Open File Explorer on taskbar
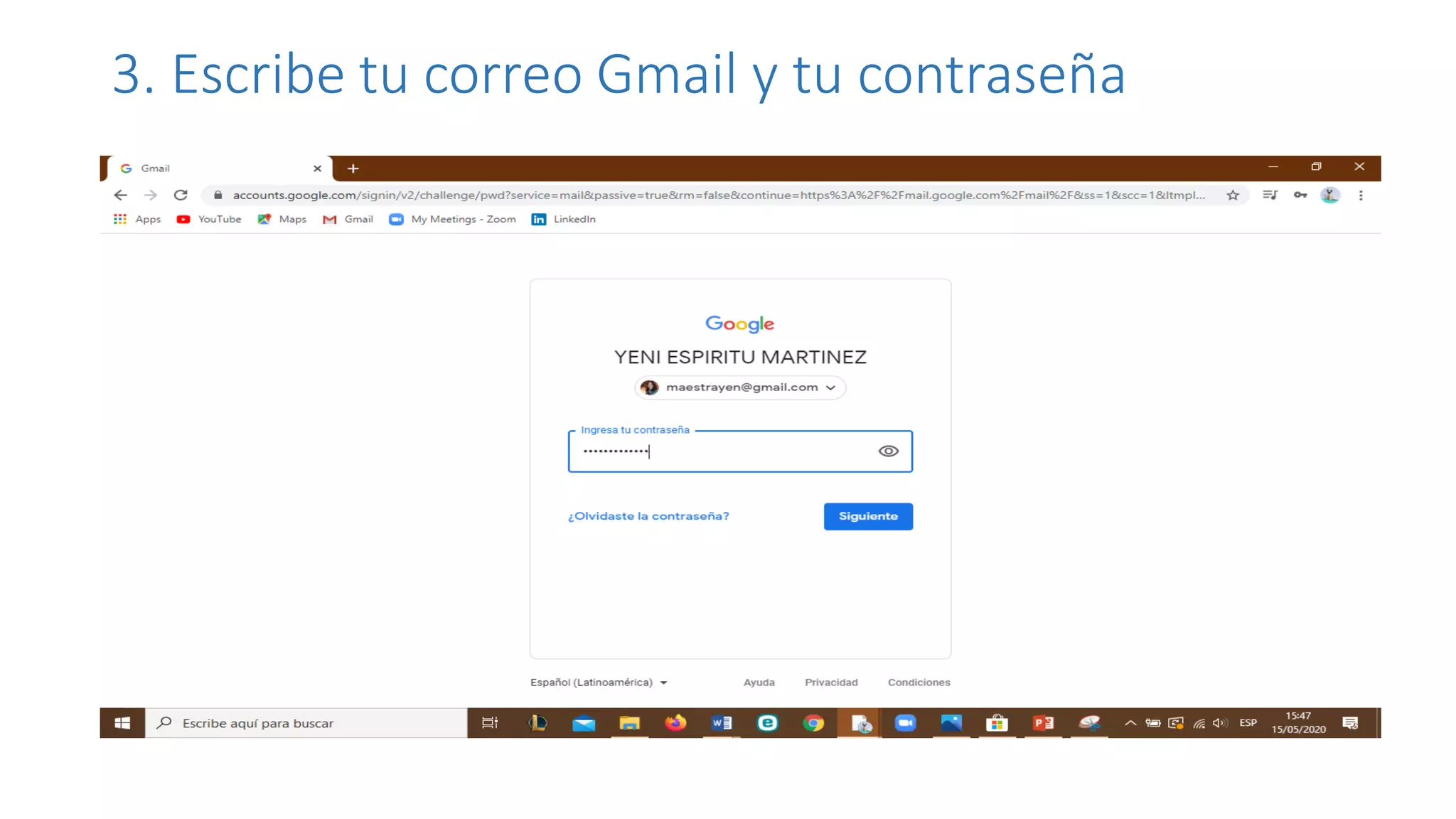This screenshot has width=1456, height=819. (x=629, y=723)
